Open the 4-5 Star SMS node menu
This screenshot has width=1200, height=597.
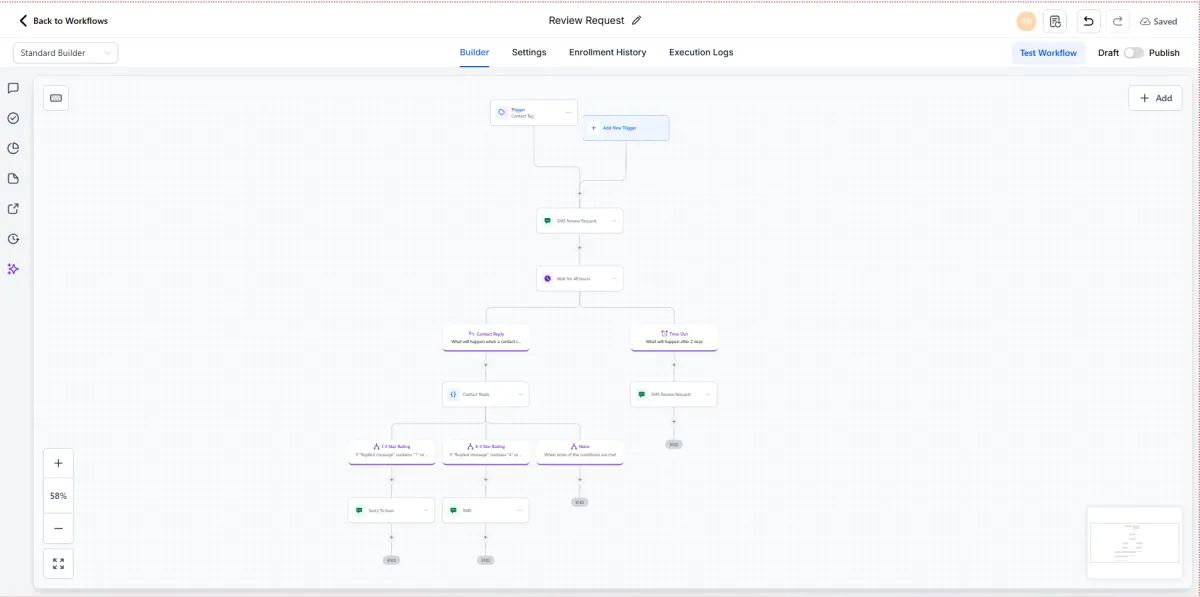(x=520, y=510)
